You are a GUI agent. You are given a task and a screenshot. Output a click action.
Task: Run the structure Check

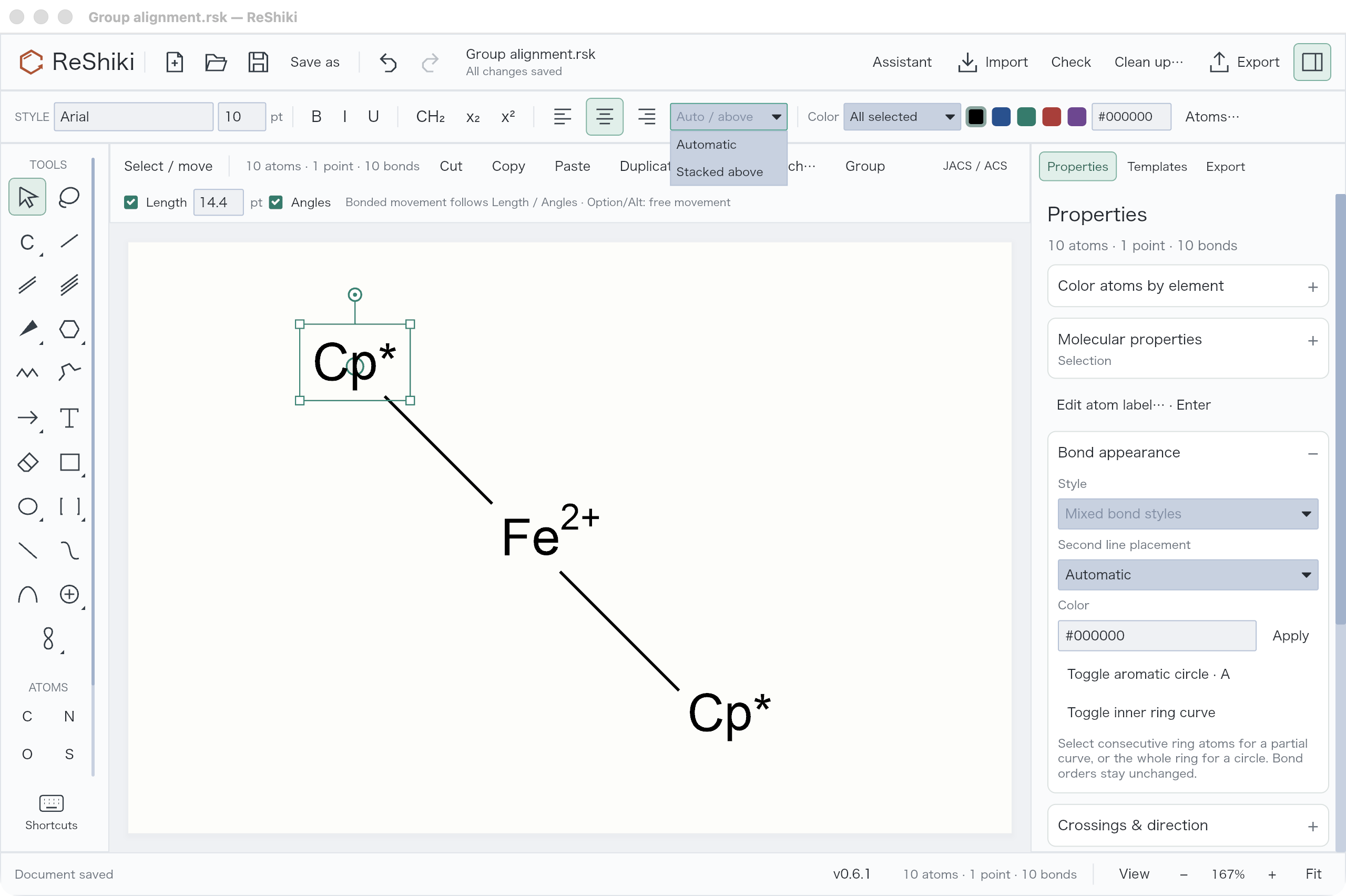[x=1070, y=62]
